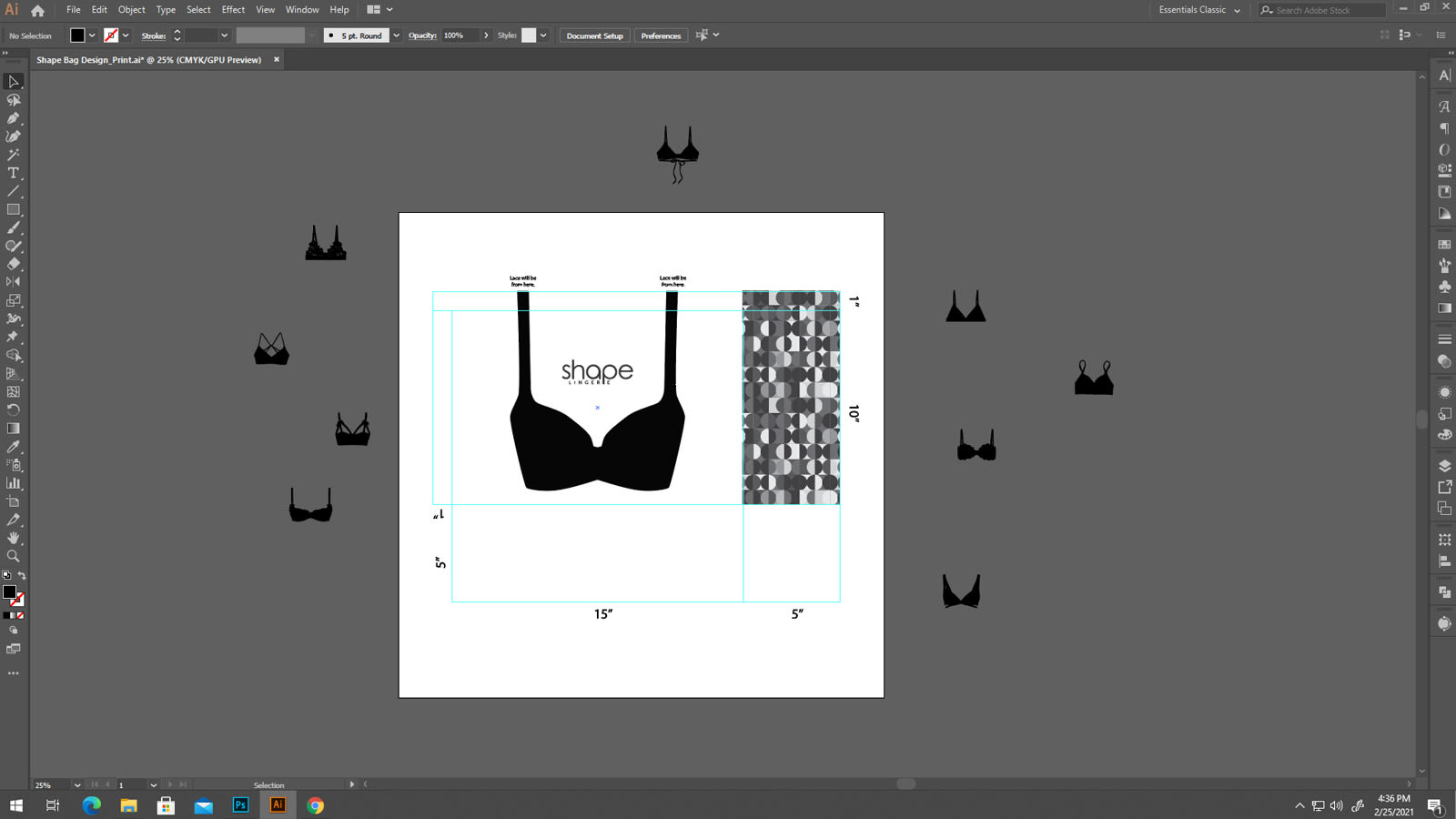Select the Line Segment tool
The image size is (1456, 819).
13,191
